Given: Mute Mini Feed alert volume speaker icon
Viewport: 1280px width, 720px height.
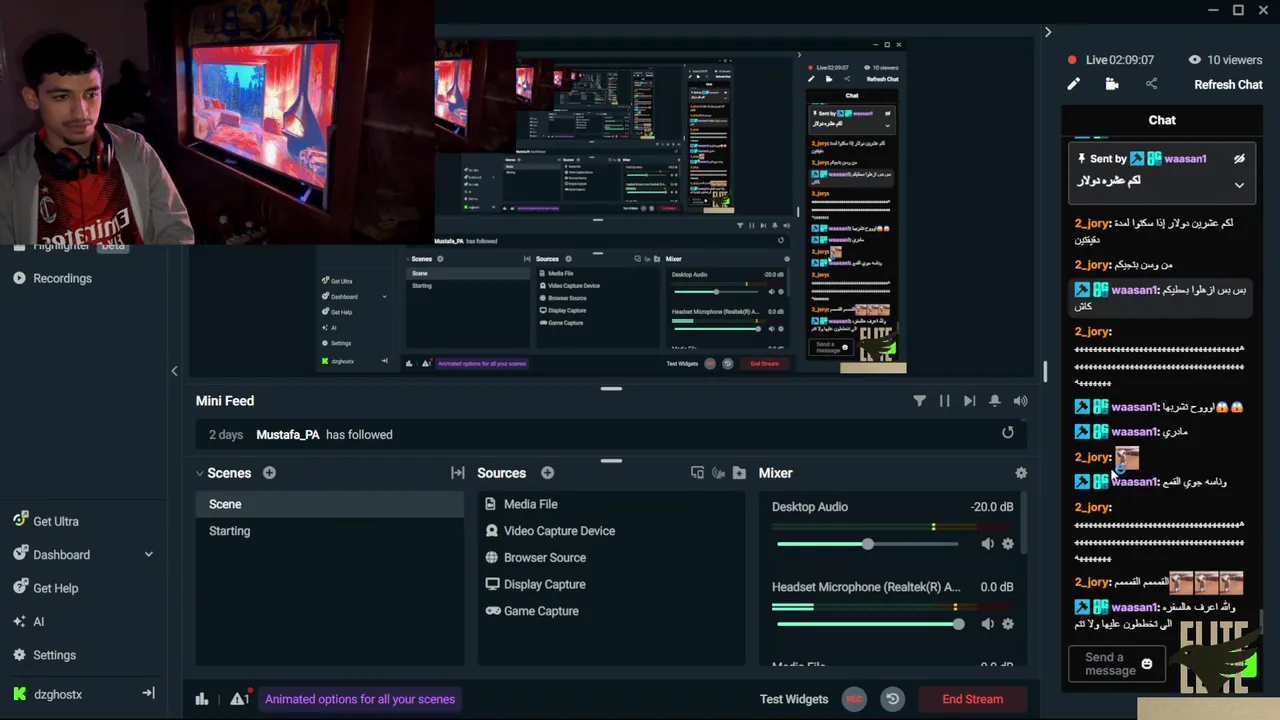Looking at the screenshot, I should 1020,401.
